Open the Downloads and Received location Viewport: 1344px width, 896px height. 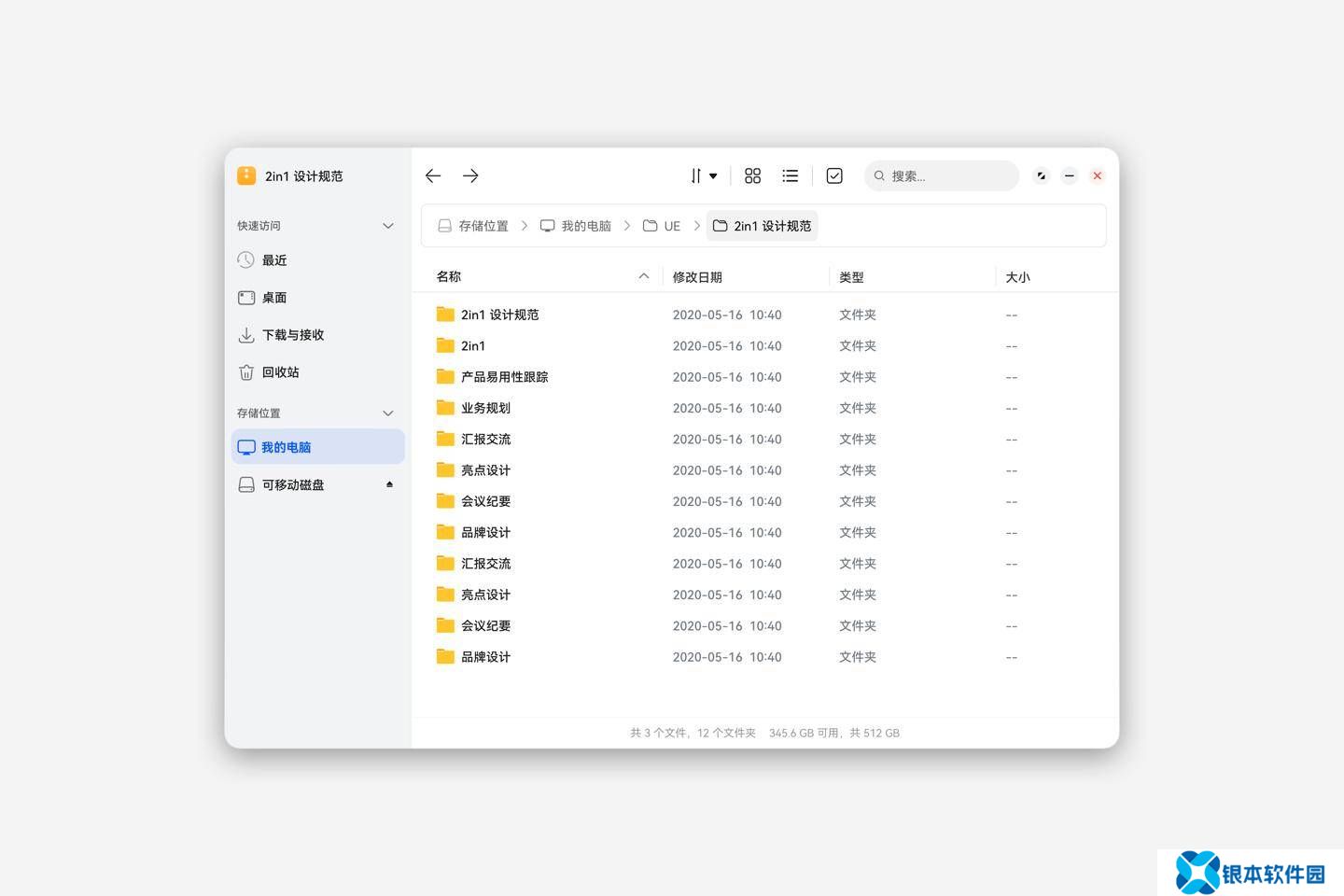coord(292,335)
